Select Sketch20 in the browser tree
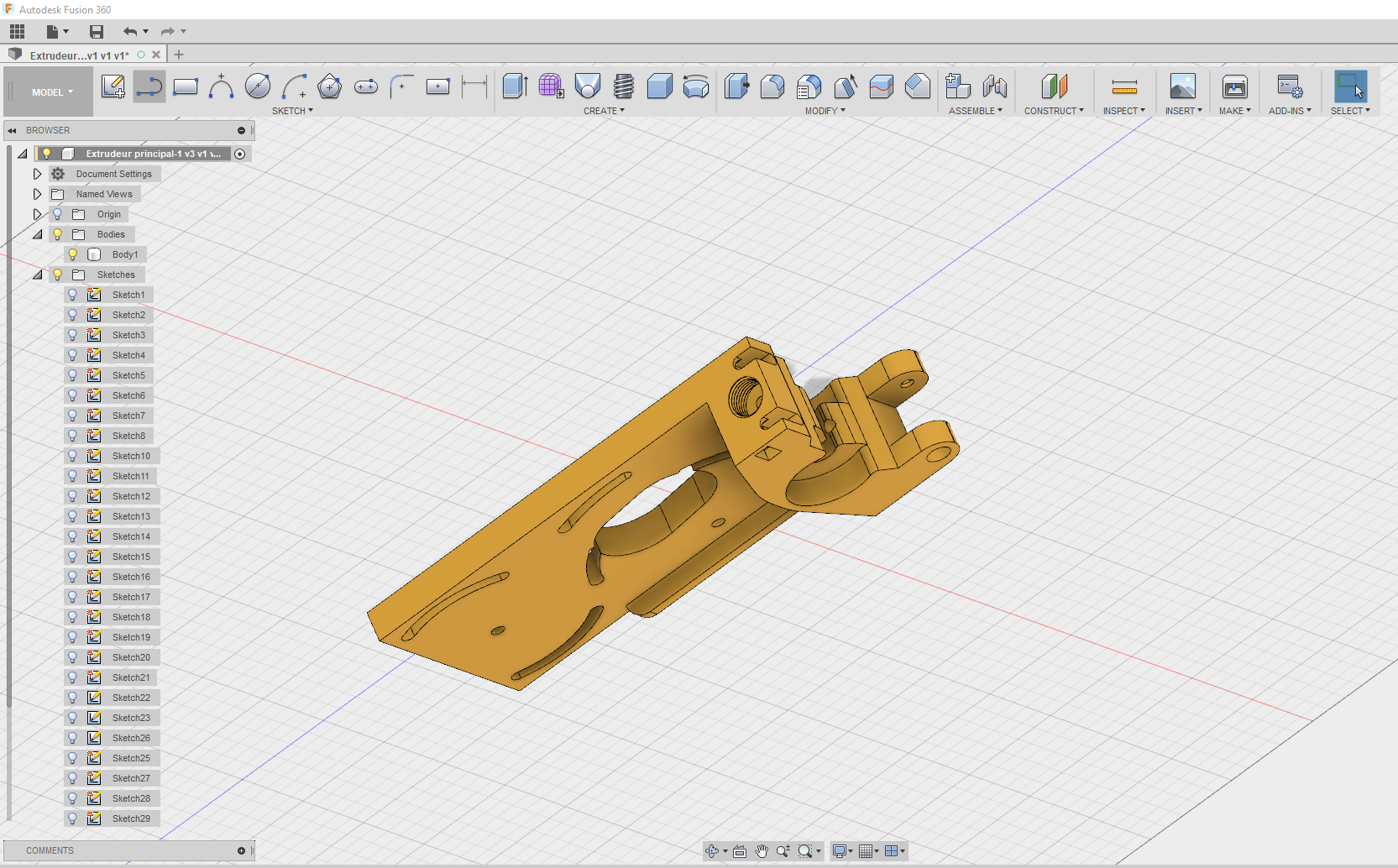1398x868 pixels. [x=131, y=657]
